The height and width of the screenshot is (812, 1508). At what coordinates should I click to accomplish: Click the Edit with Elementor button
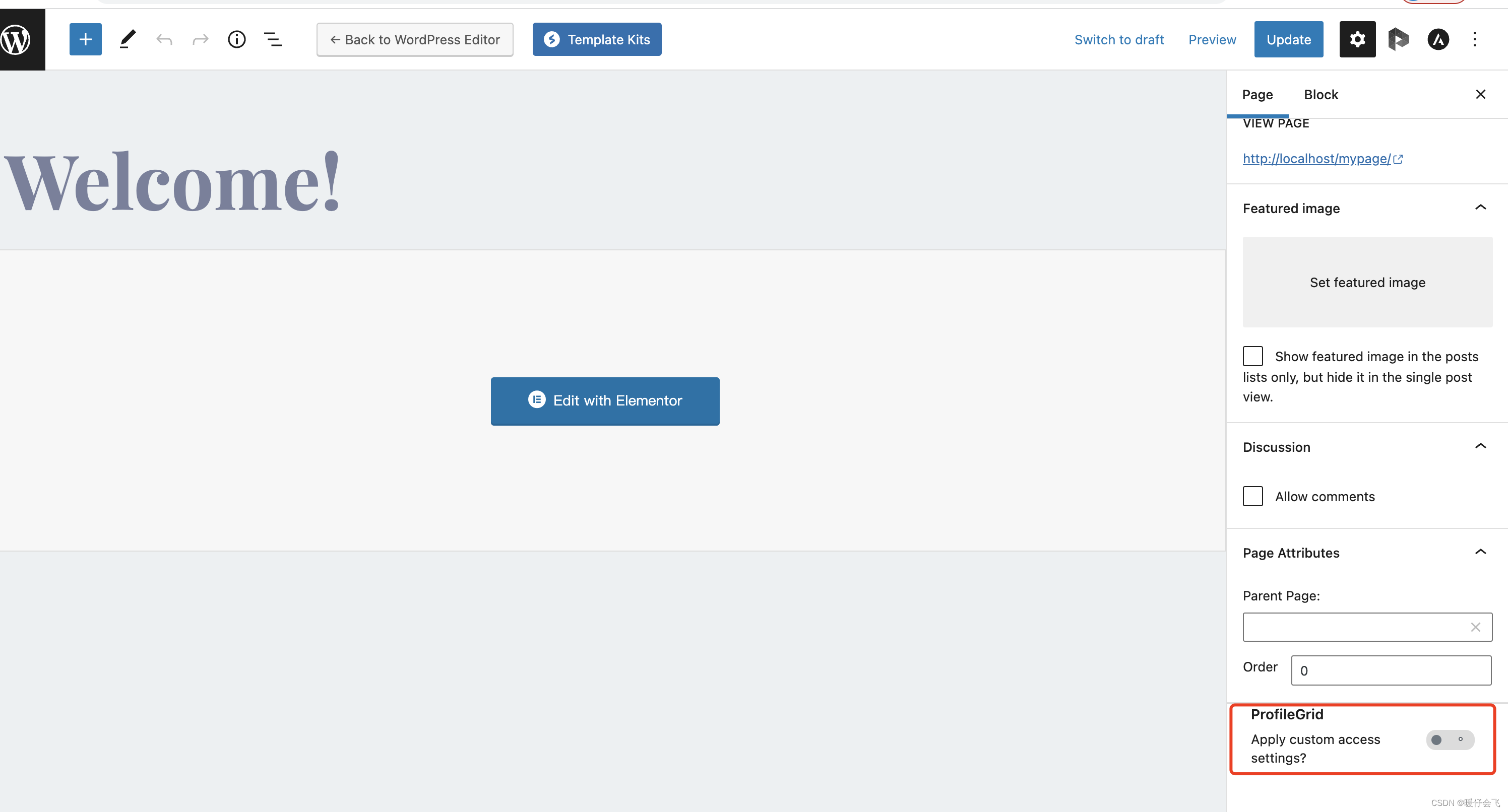pos(605,401)
